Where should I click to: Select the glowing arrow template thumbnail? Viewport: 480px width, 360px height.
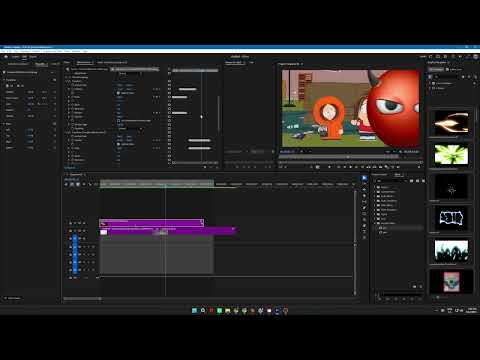[x=451, y=123]
